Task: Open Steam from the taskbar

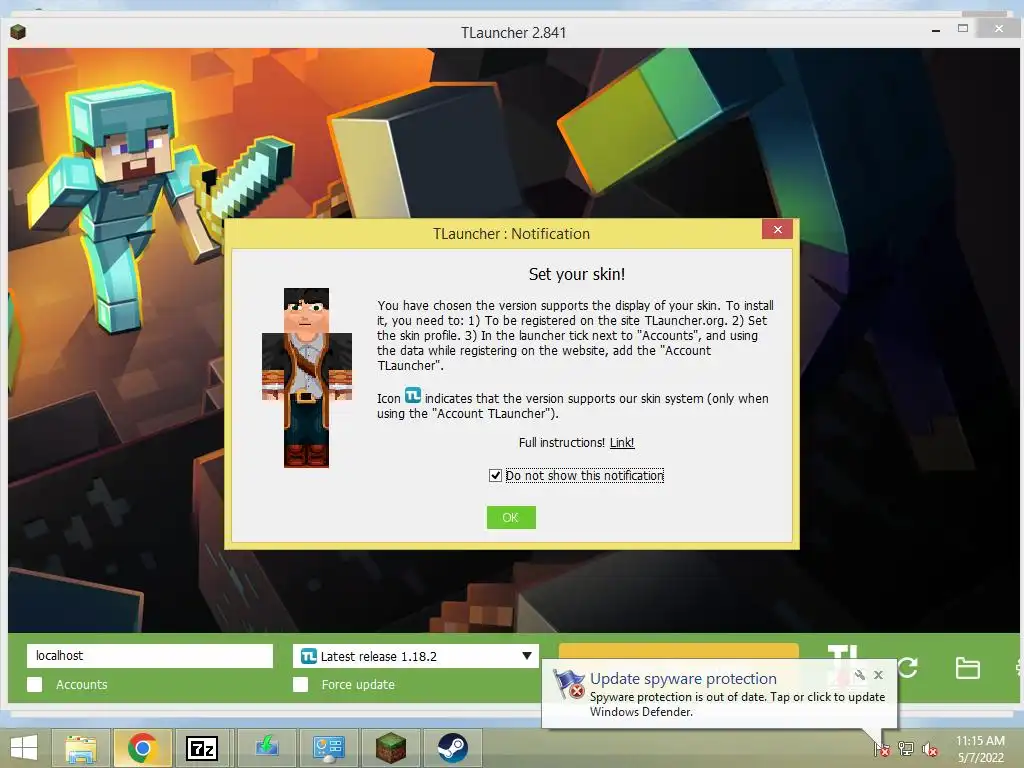Action: pyautogui.click(x=452, y=748)
